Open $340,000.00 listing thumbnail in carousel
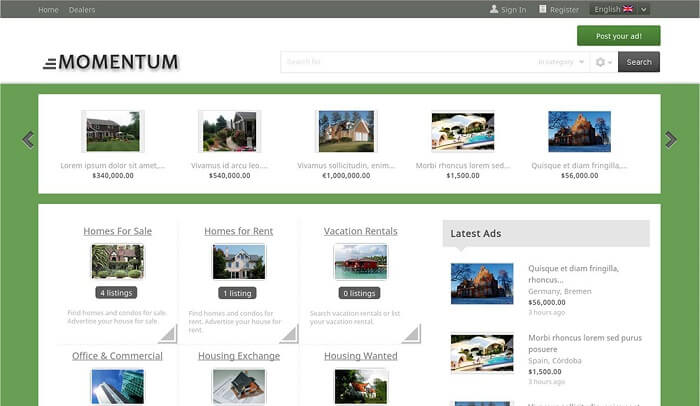700x406 pixels. (113, 131)
